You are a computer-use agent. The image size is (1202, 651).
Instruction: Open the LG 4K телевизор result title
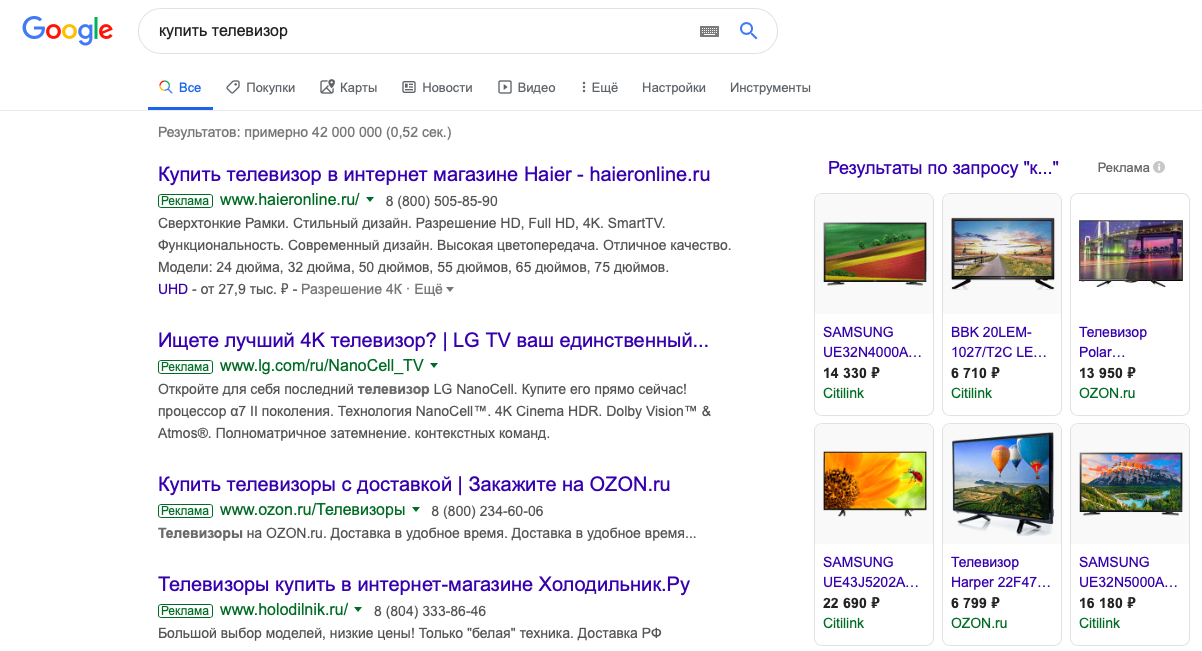[433, 340]
